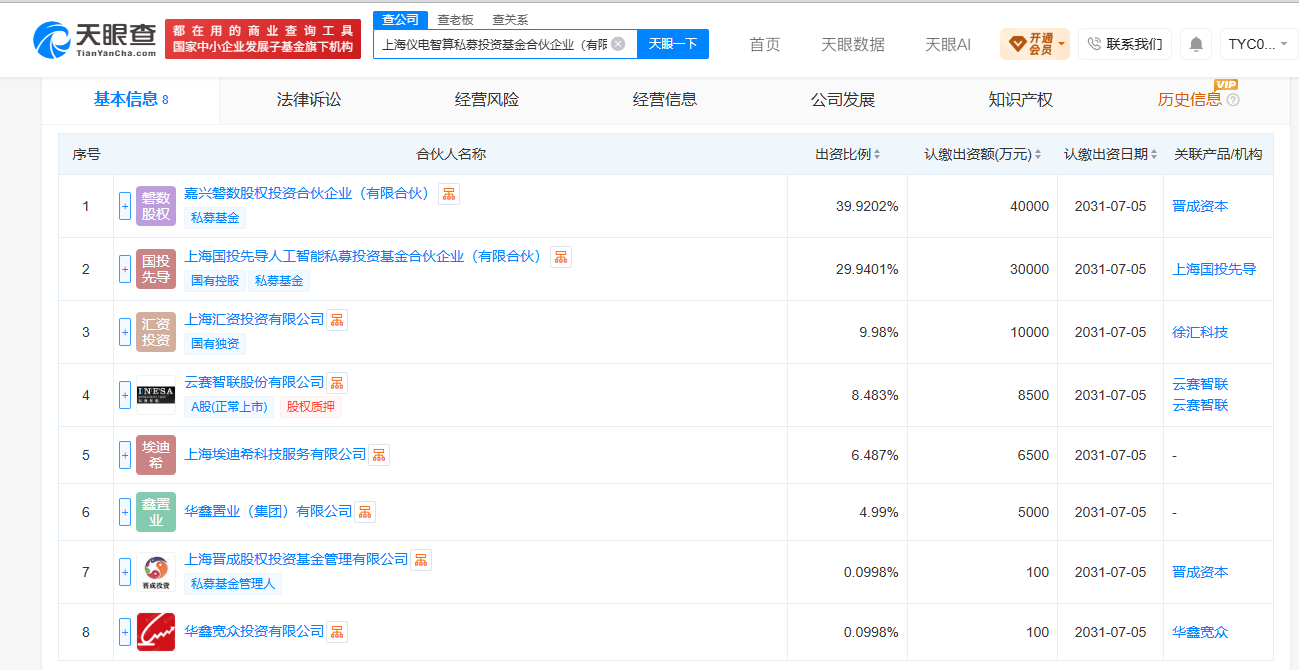Image resolution: width=1299 pixels, height=670 pixels.
Task: Expand row 2 上海国投先导 plus button
Action: click(x=125, y=269)
